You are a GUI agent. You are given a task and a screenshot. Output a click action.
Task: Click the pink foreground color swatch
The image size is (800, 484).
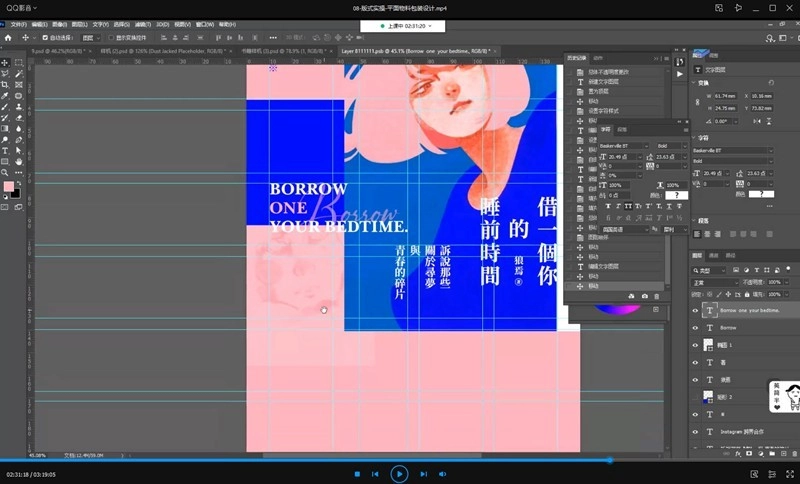9,187
